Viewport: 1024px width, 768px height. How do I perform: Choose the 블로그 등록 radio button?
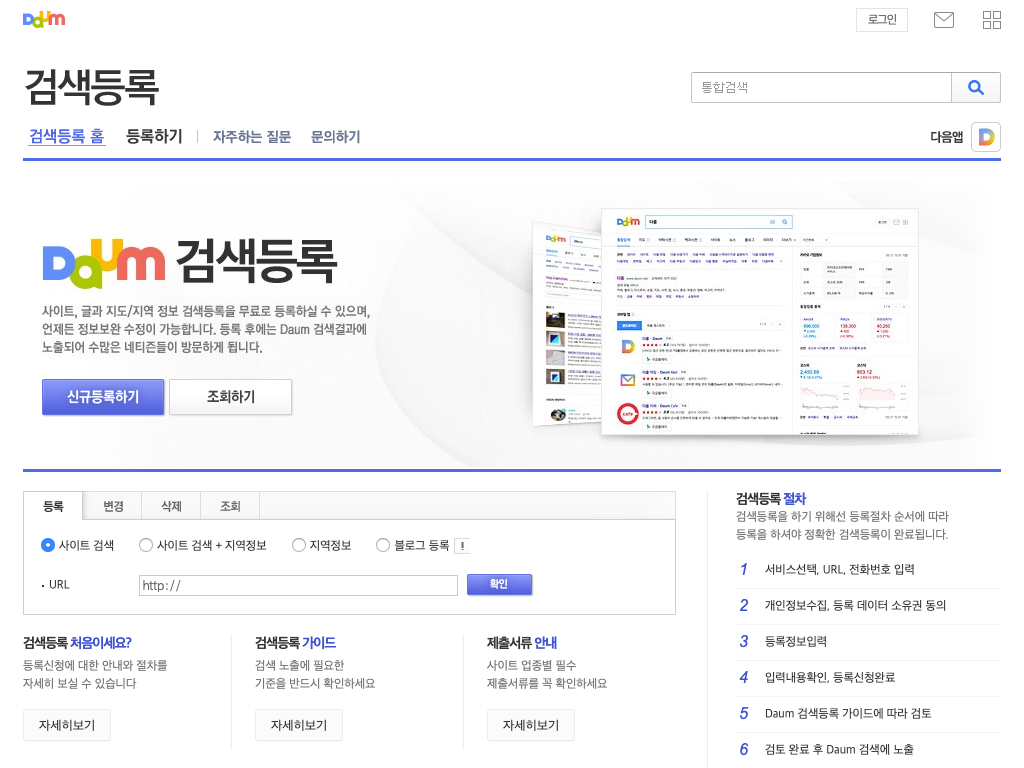pyautogui.click(x=383, y=545)
